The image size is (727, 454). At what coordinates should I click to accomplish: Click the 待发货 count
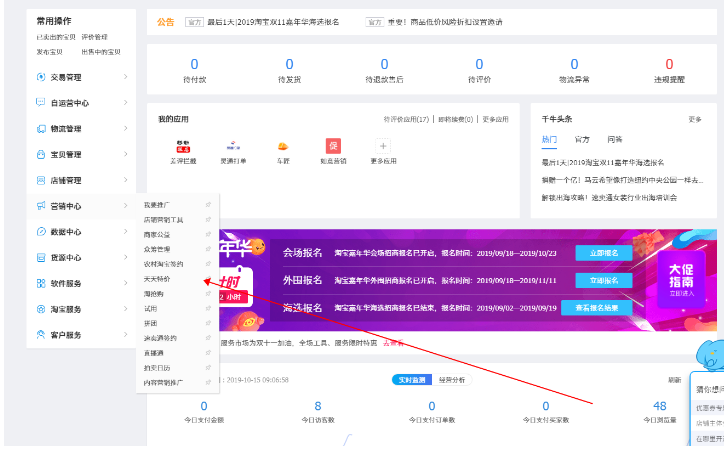coord(289,64)
